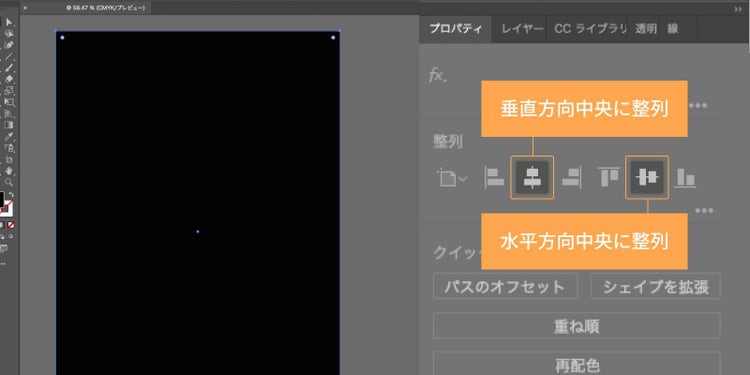
Task: Select the Line Segment tool
Action: pyautogui.click(x=9, y=56)
